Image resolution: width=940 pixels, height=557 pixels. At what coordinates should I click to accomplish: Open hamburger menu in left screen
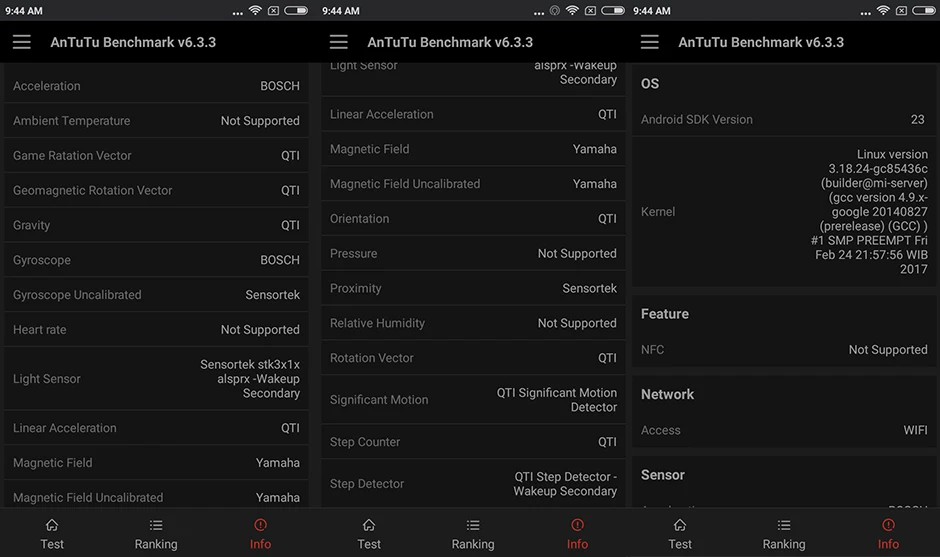(22, 42)
